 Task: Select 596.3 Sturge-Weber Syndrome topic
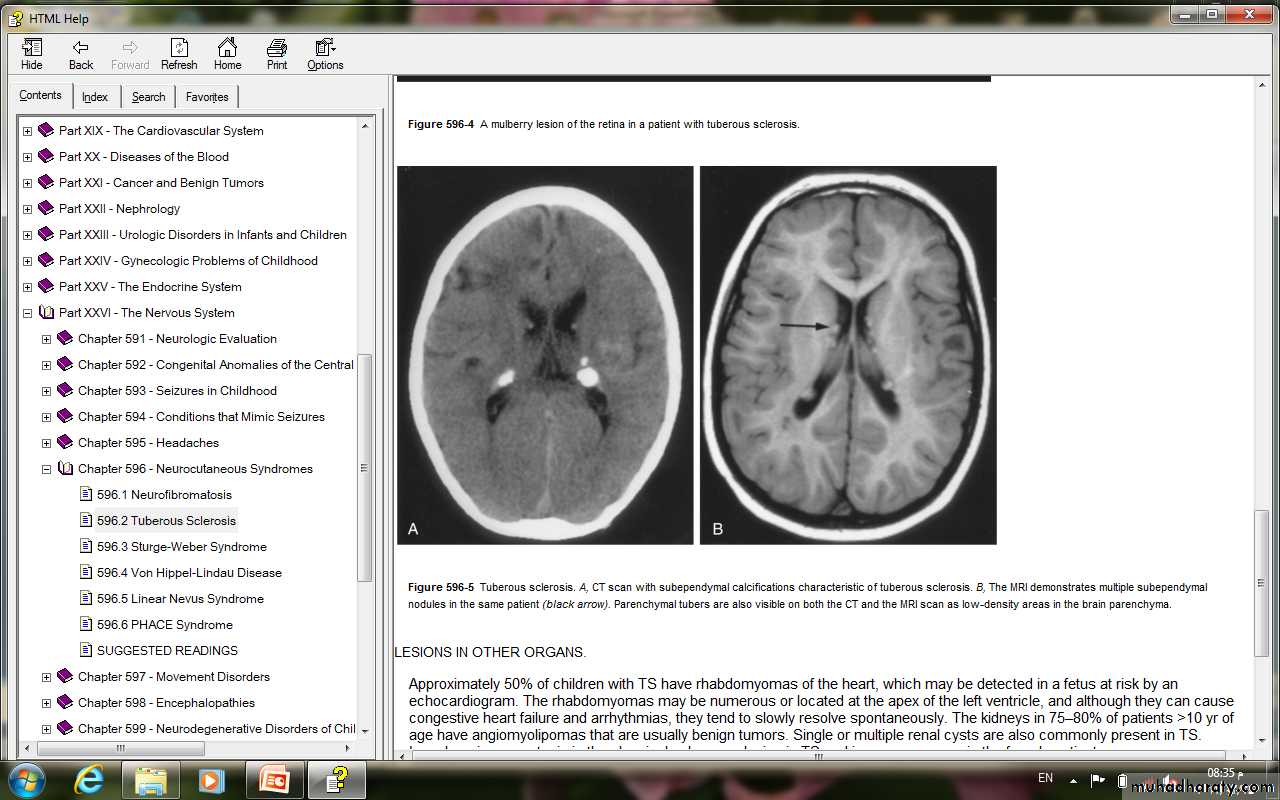[181, 547]
